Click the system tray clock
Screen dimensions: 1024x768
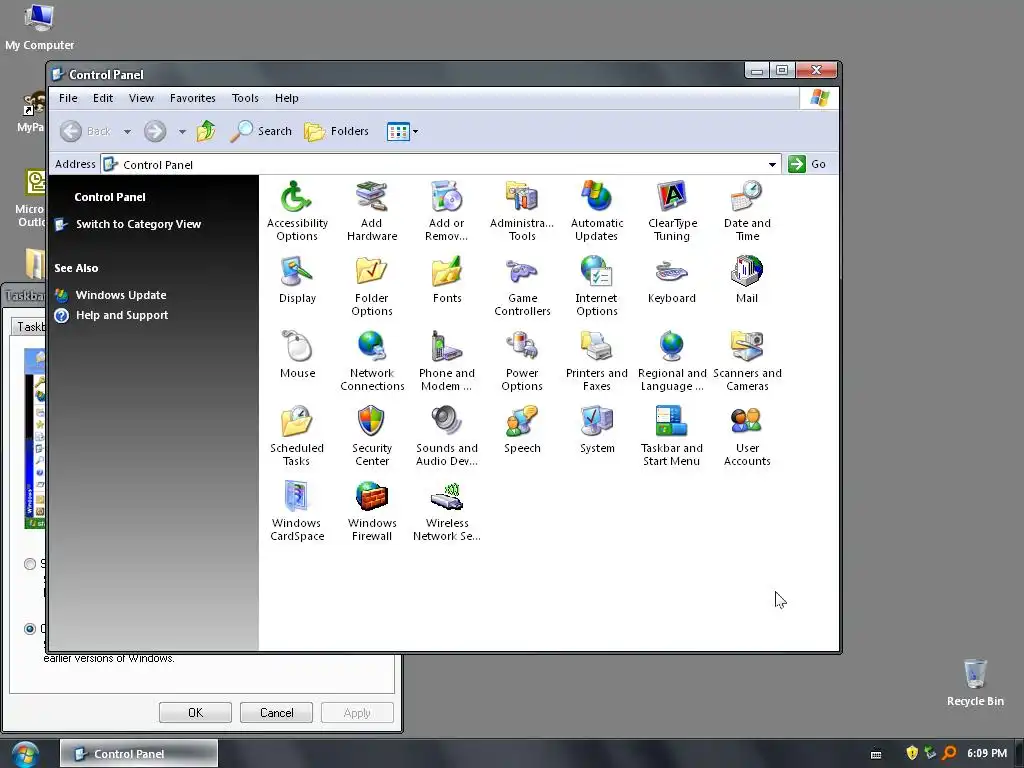[987, 754]
